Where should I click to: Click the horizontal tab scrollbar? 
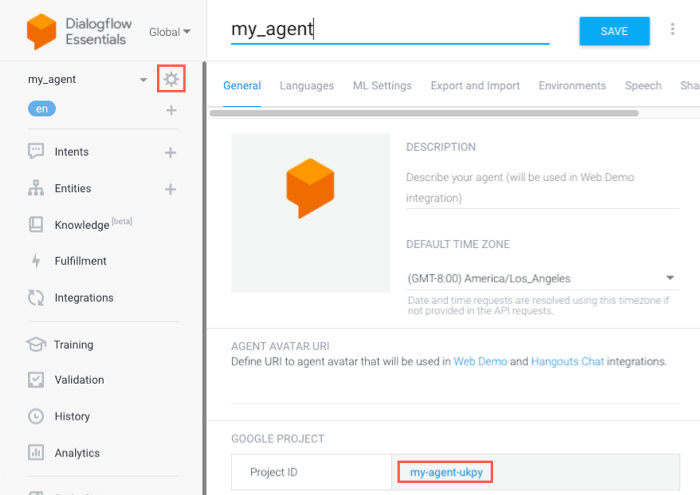(x=424, y=113)
